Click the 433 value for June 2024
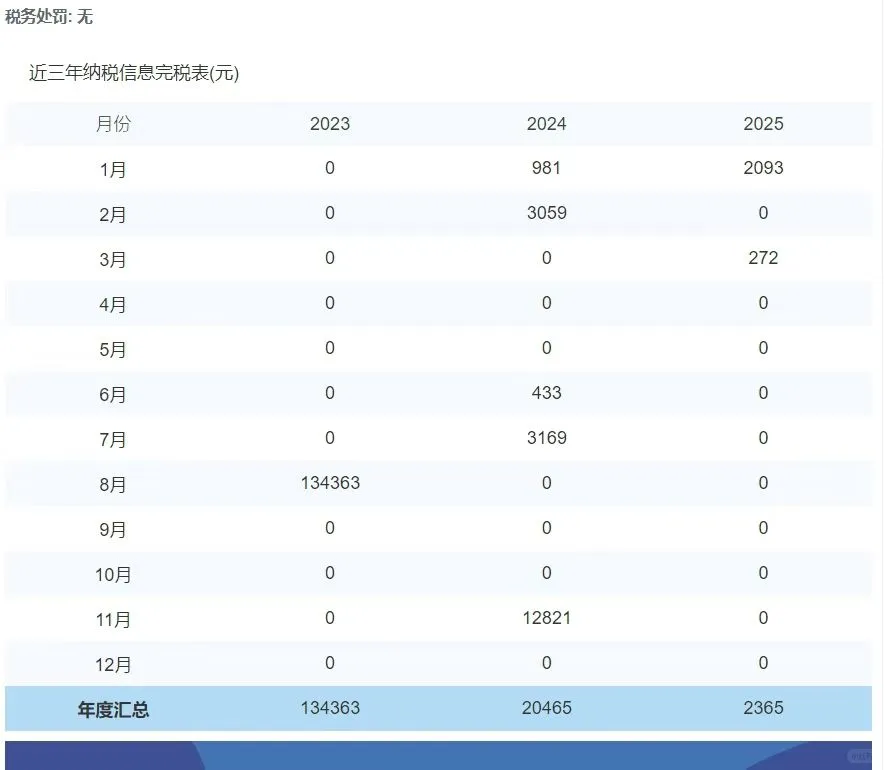 click(x=546, y=394)
